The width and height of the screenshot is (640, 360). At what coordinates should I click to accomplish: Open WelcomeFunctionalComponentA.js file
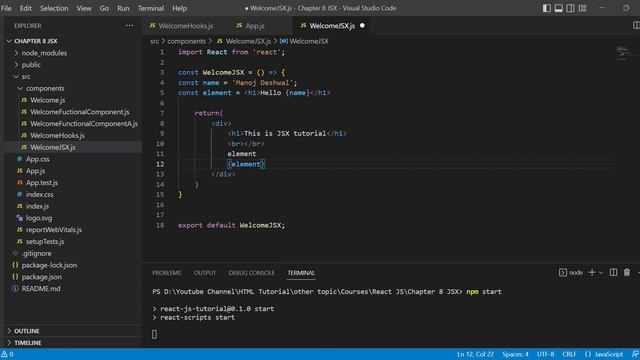(x=84, y=124)
